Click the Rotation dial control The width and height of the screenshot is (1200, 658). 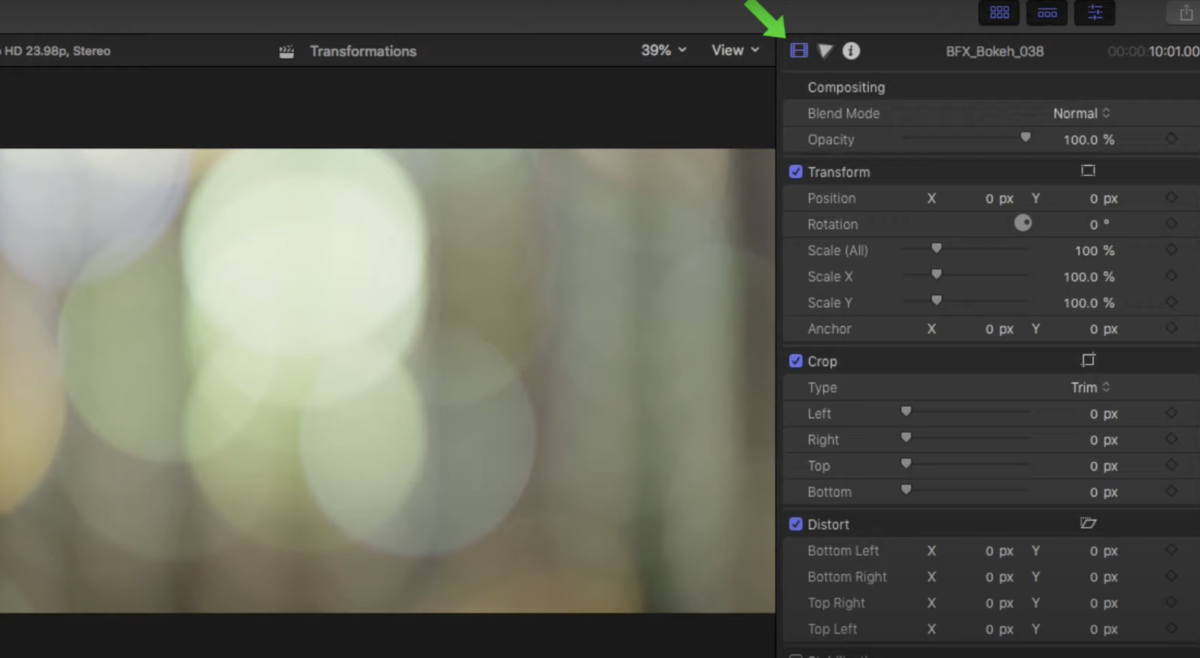pyautogui.click(x=1022, y=223)
